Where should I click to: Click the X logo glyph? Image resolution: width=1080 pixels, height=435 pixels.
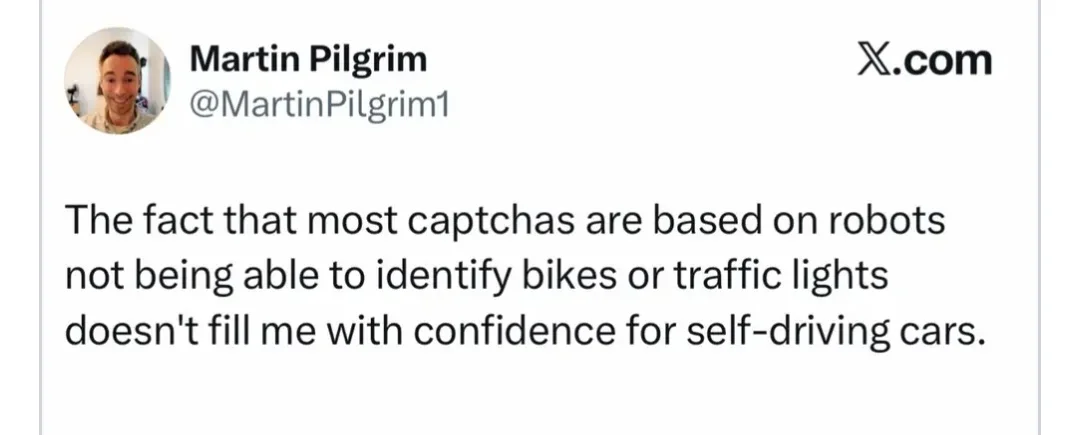coord(878,60)
